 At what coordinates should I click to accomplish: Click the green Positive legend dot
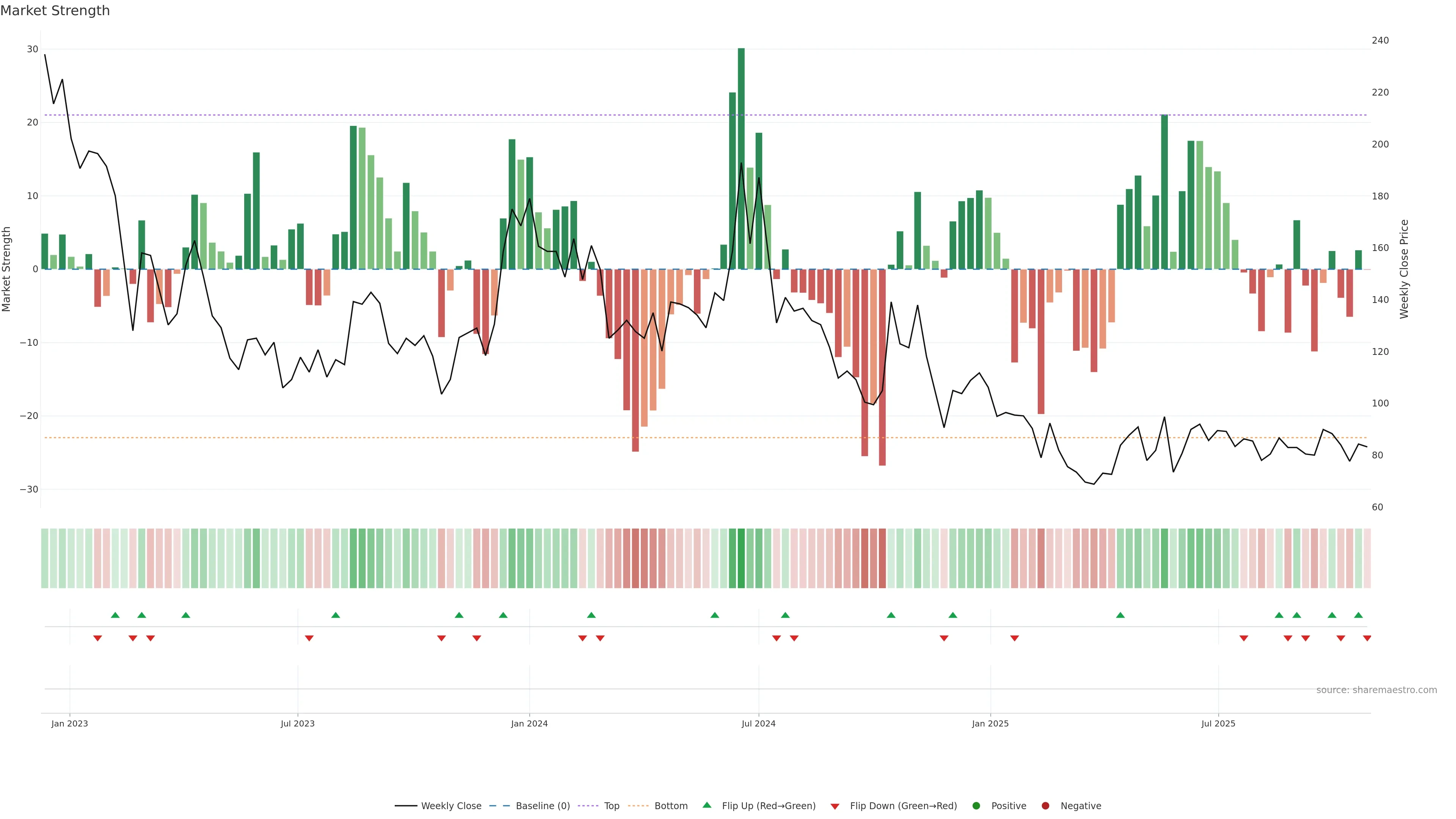(976, 806)
